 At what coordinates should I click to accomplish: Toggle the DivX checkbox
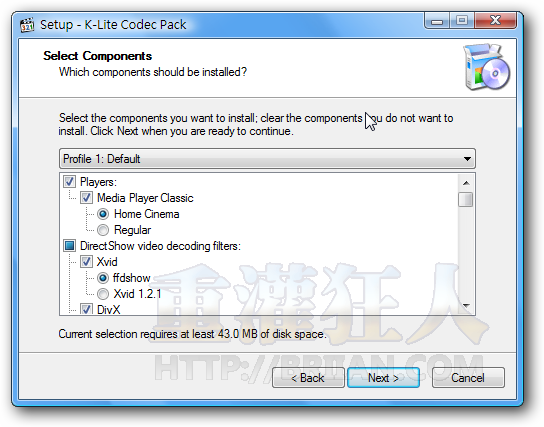[x=86, y=308]
